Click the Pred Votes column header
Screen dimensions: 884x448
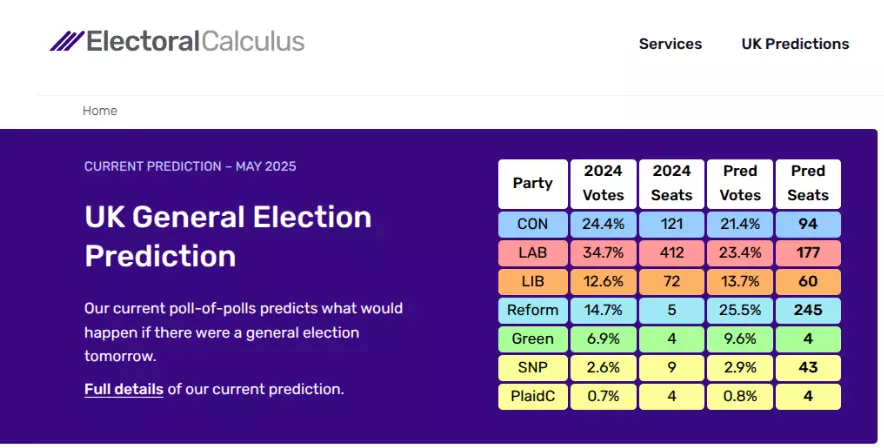tap(740, 184)
